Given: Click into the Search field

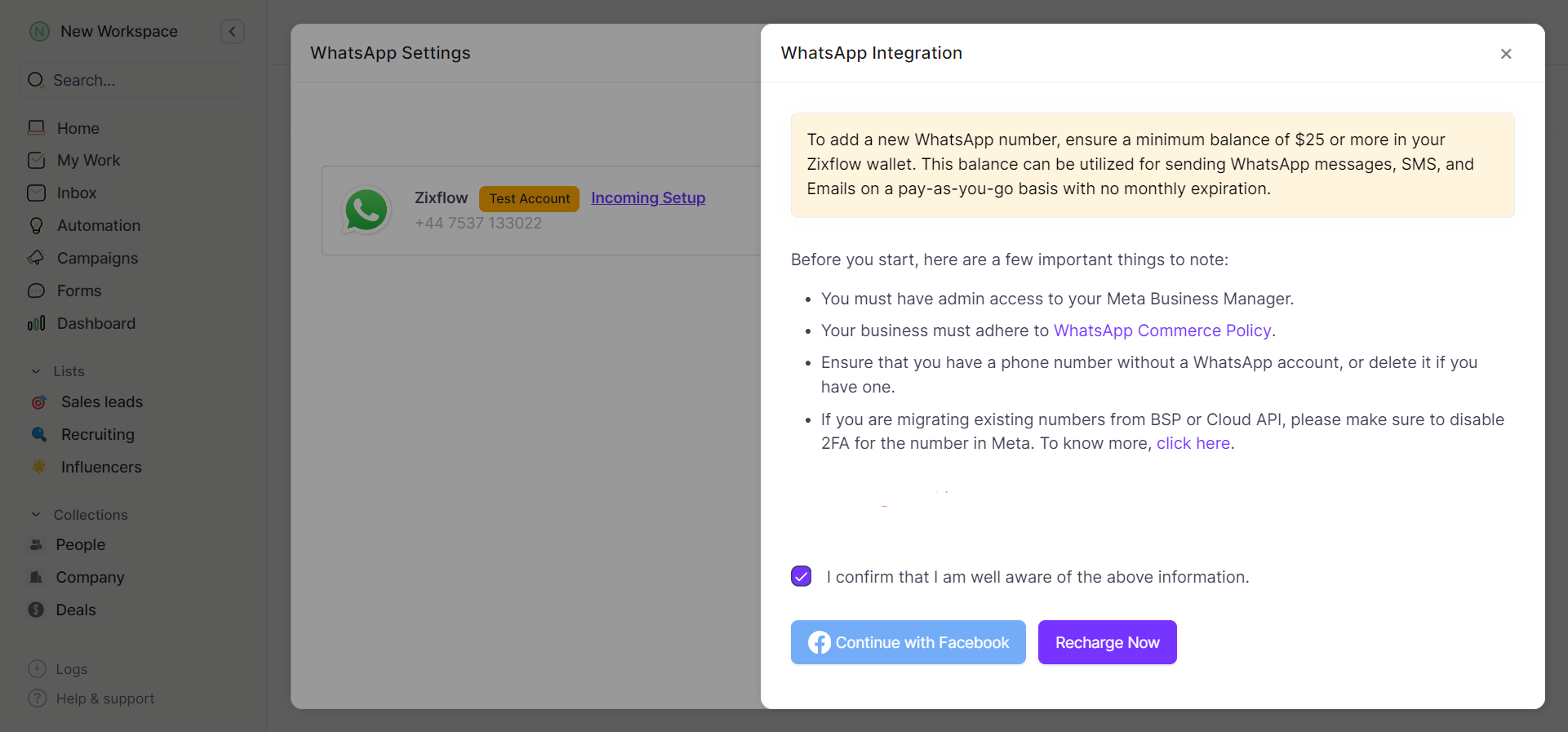Looking at the screenshot, I should pos(132,80).
